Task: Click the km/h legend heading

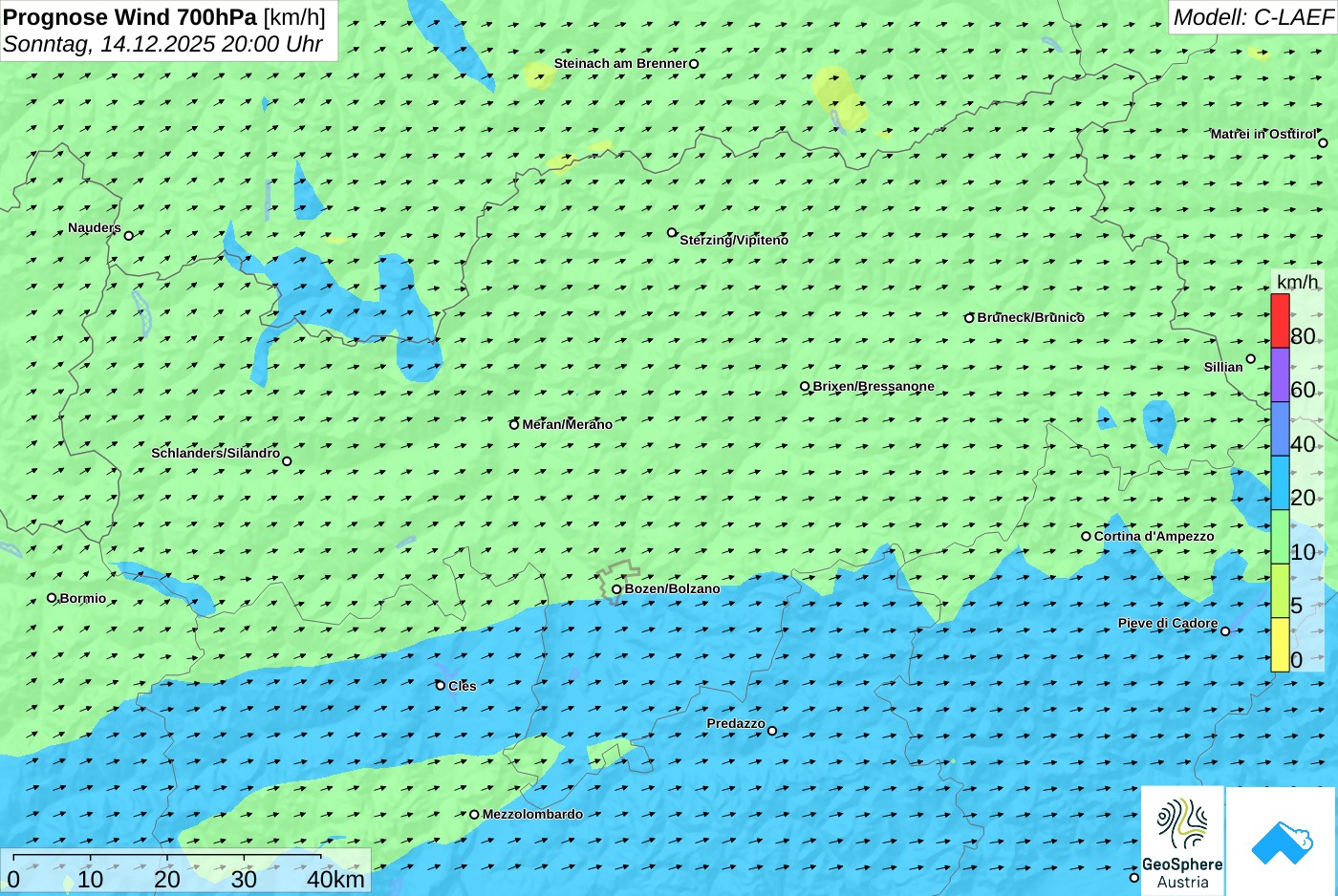Action: (x=1298, y=282)
